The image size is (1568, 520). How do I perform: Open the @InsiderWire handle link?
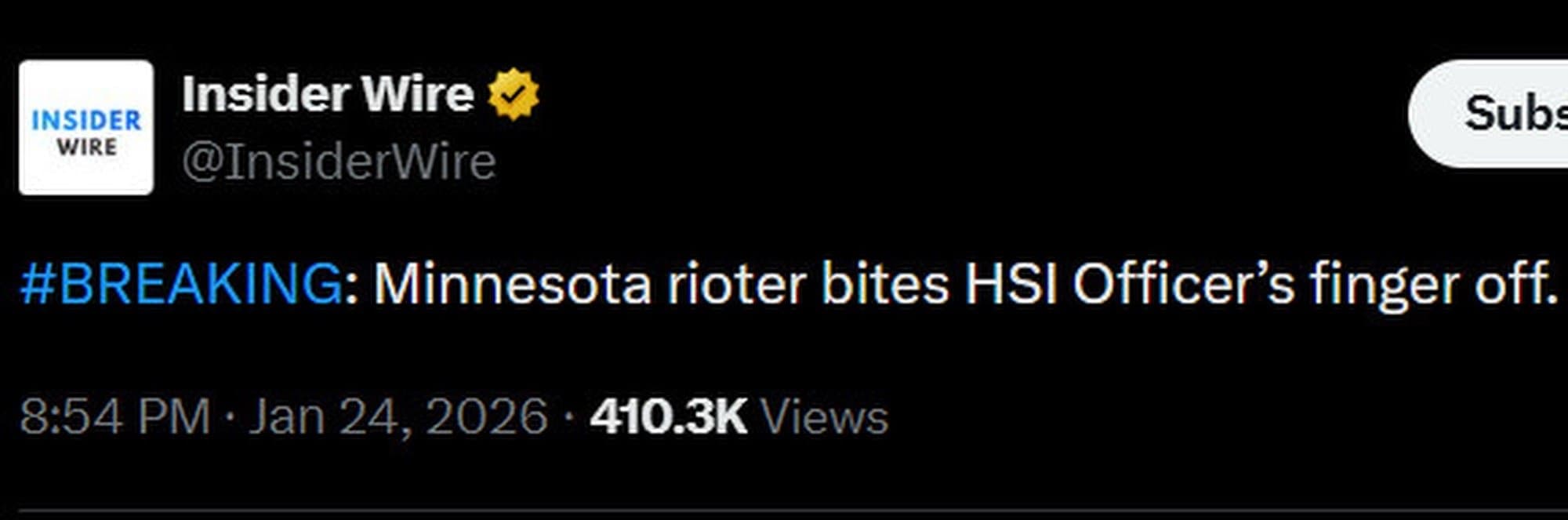(x=339, y=162)
